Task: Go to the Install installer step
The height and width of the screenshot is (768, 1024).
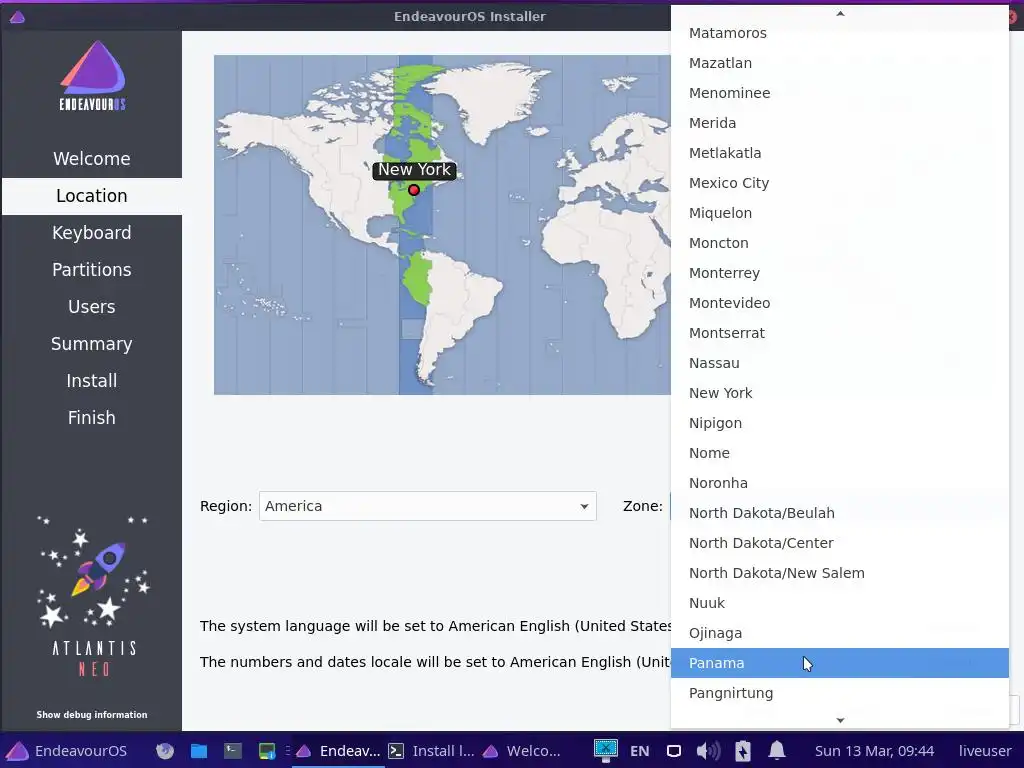Action: tap(91, 381)
